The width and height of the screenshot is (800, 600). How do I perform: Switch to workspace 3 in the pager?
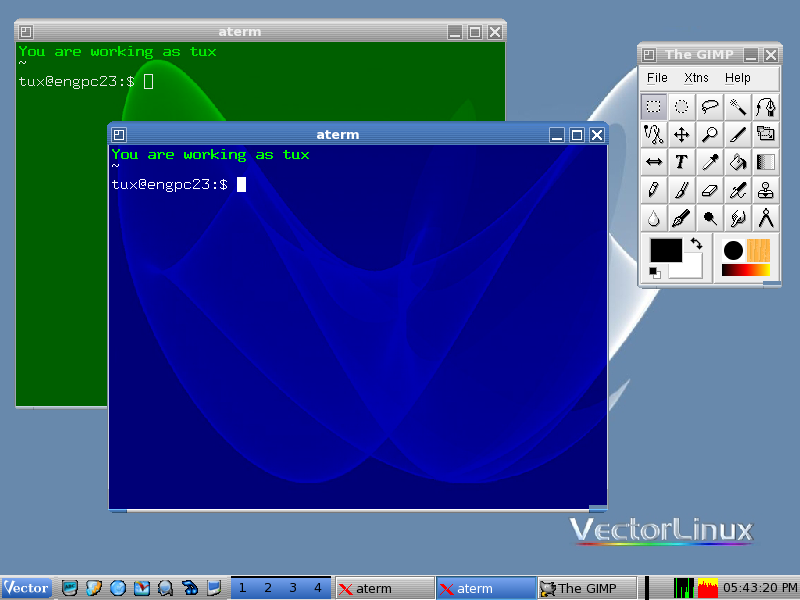click(x=293, y=588)
